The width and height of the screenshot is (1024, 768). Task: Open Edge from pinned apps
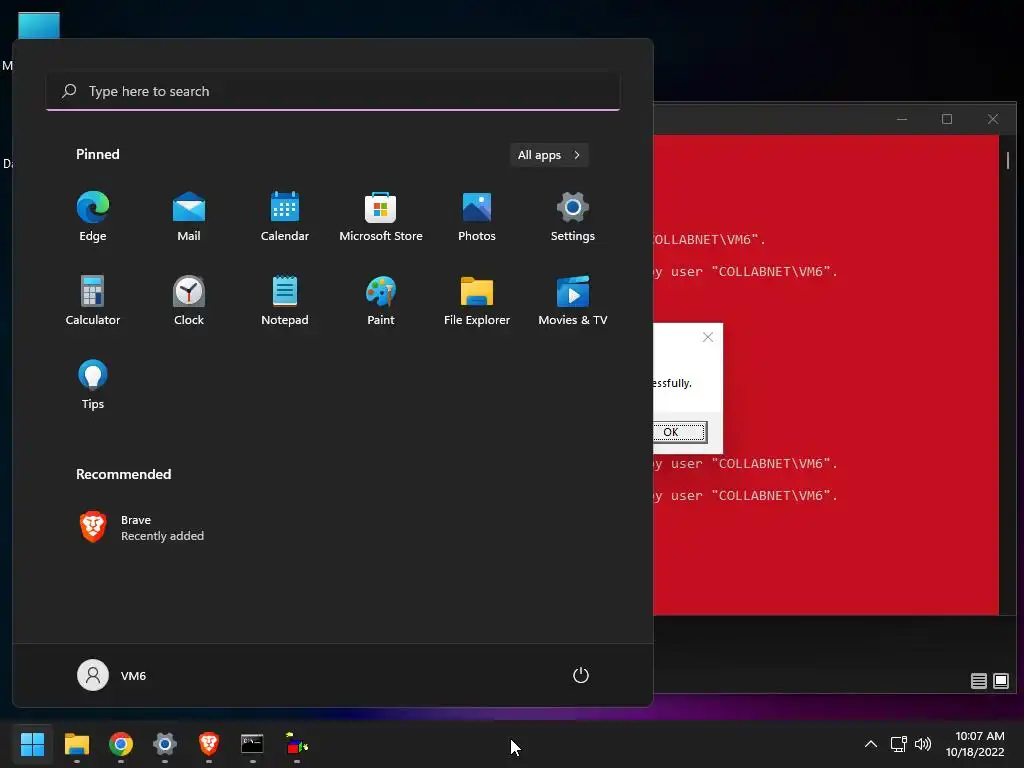tap(93, 217)
